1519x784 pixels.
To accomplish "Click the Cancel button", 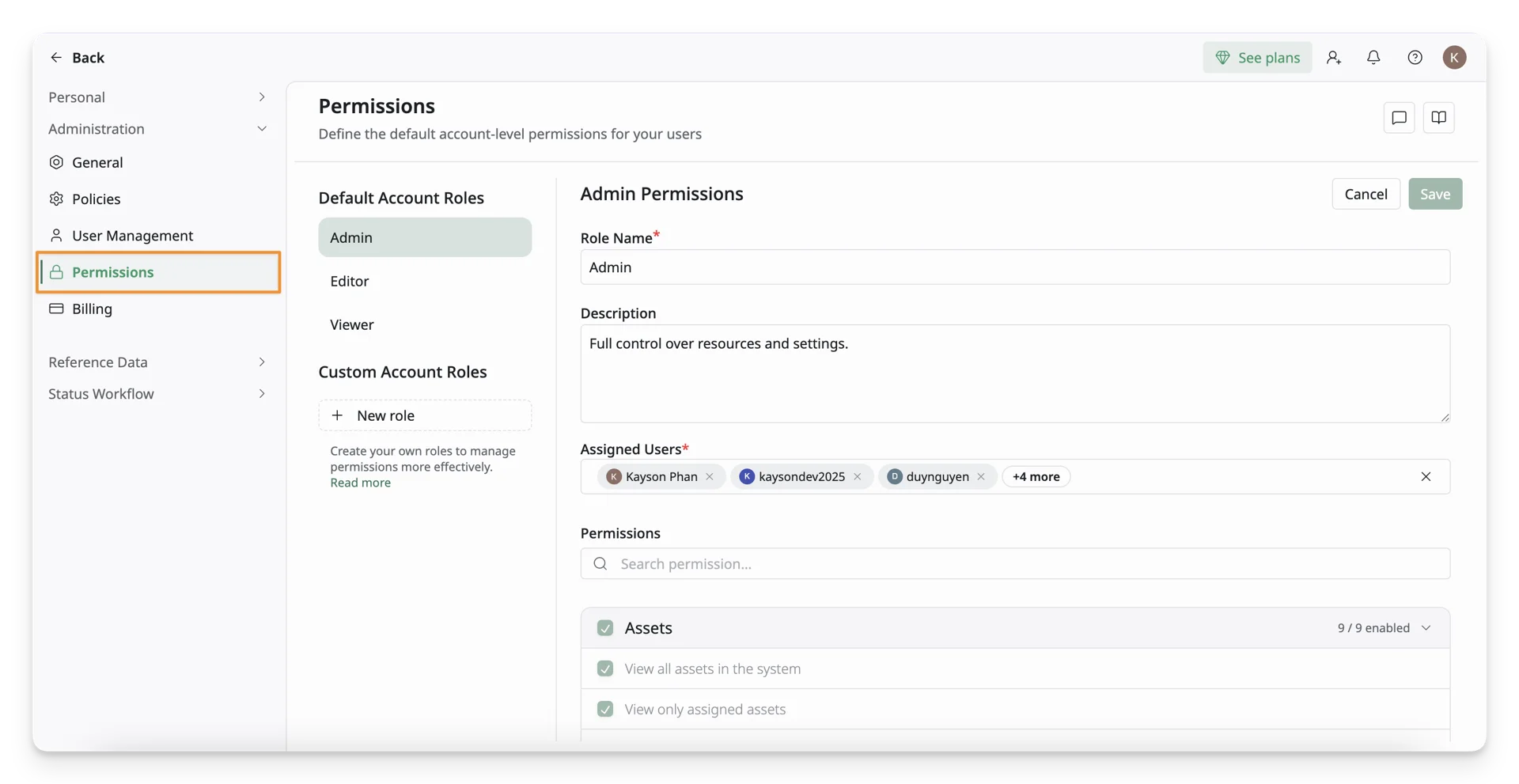I will tap(1366, 194).
